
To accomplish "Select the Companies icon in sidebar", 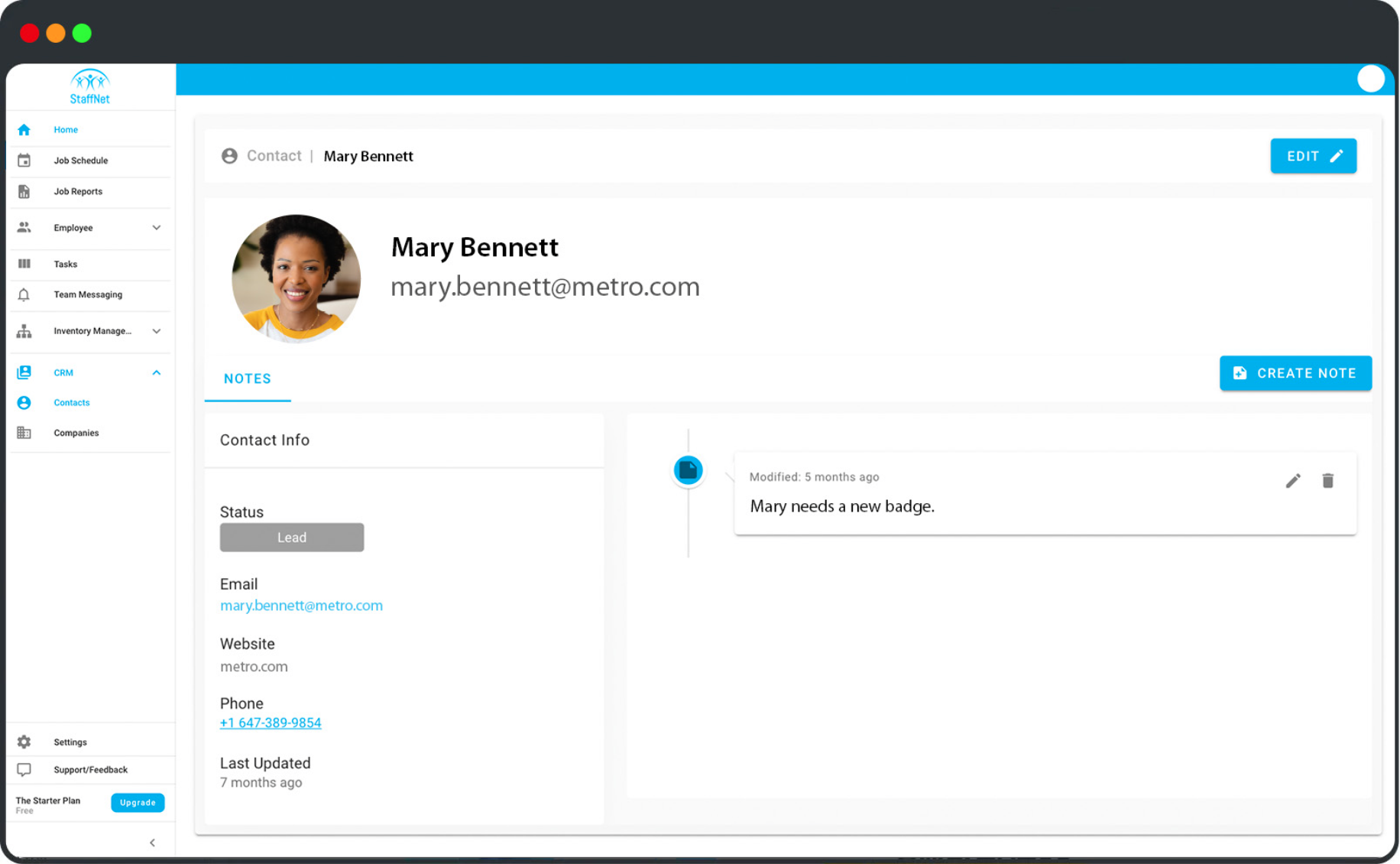I will click(24, 432).
